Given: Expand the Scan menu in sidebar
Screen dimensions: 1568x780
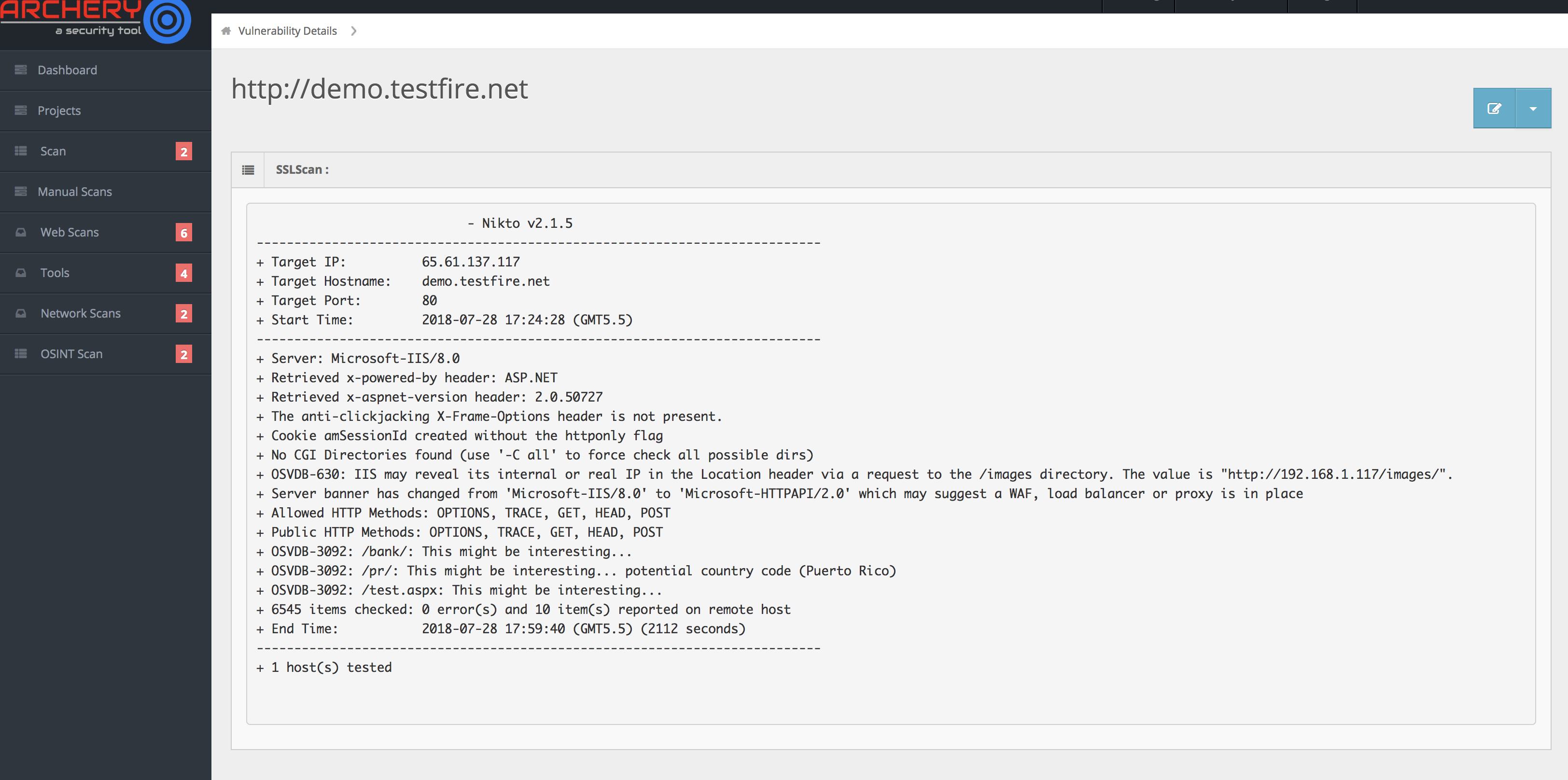Looking at the screenshot, I should [105, 151].
